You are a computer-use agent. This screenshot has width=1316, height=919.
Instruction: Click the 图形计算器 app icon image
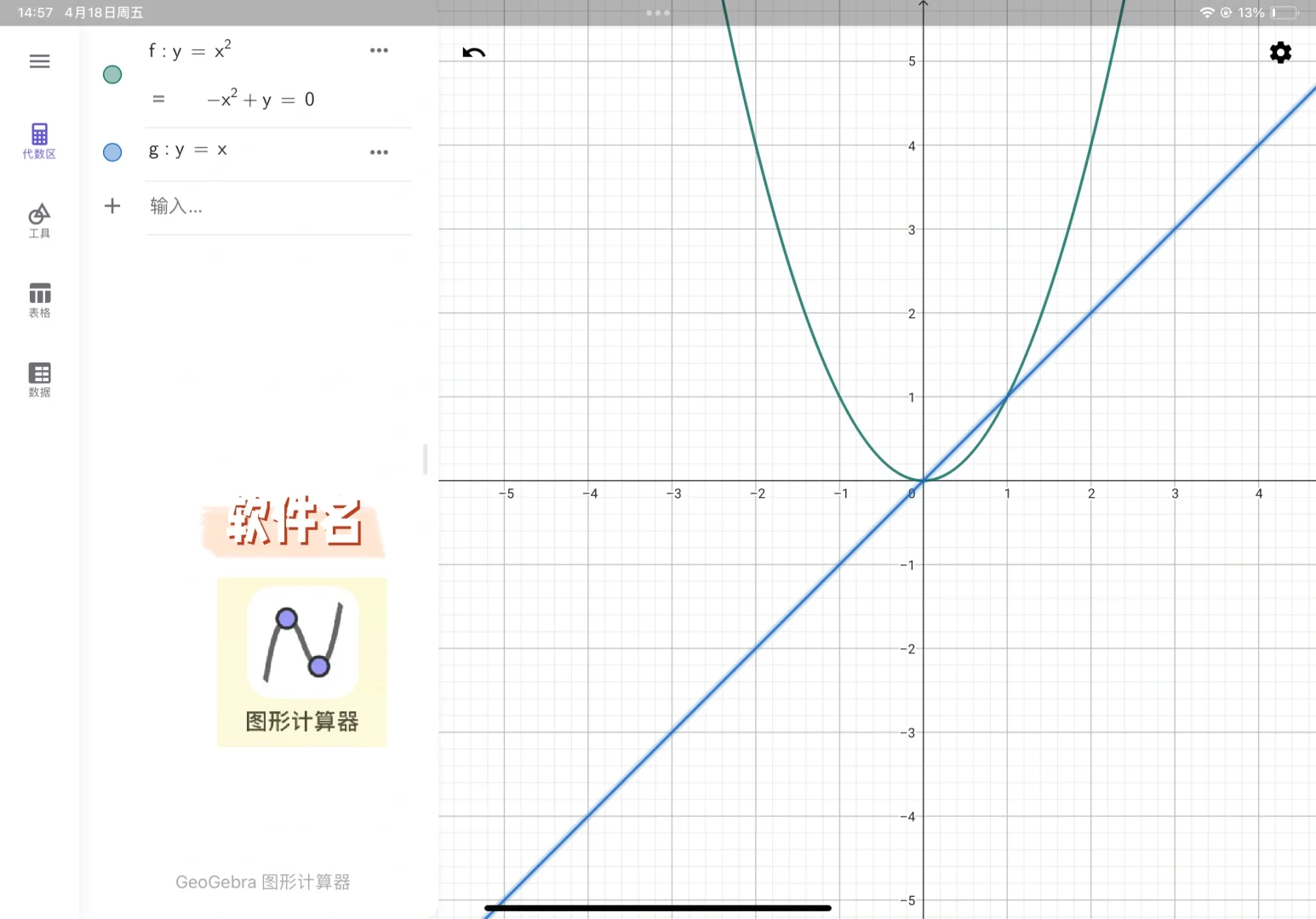(x=302, y=642)
